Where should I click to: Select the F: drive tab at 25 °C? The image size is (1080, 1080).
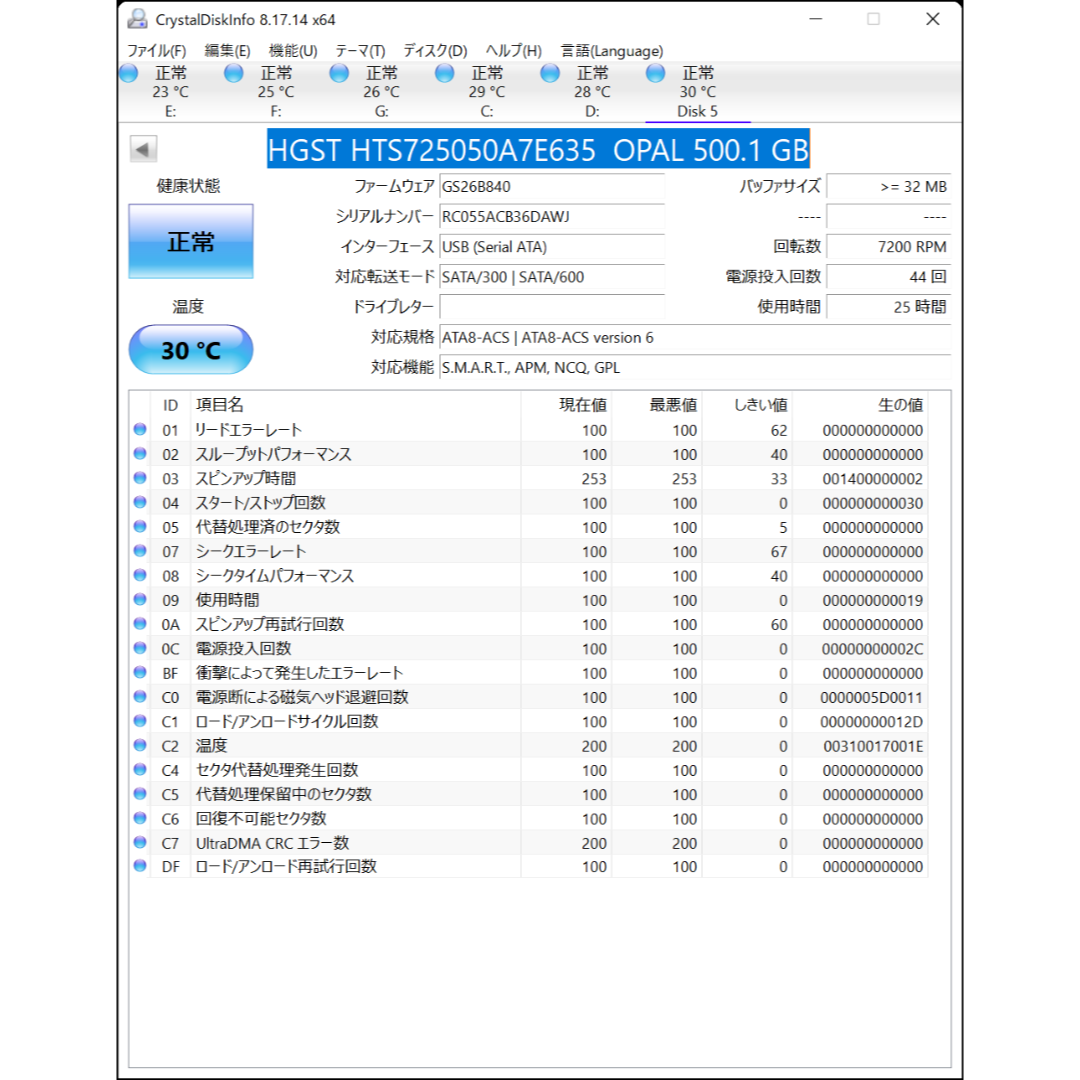click(276, 92)
